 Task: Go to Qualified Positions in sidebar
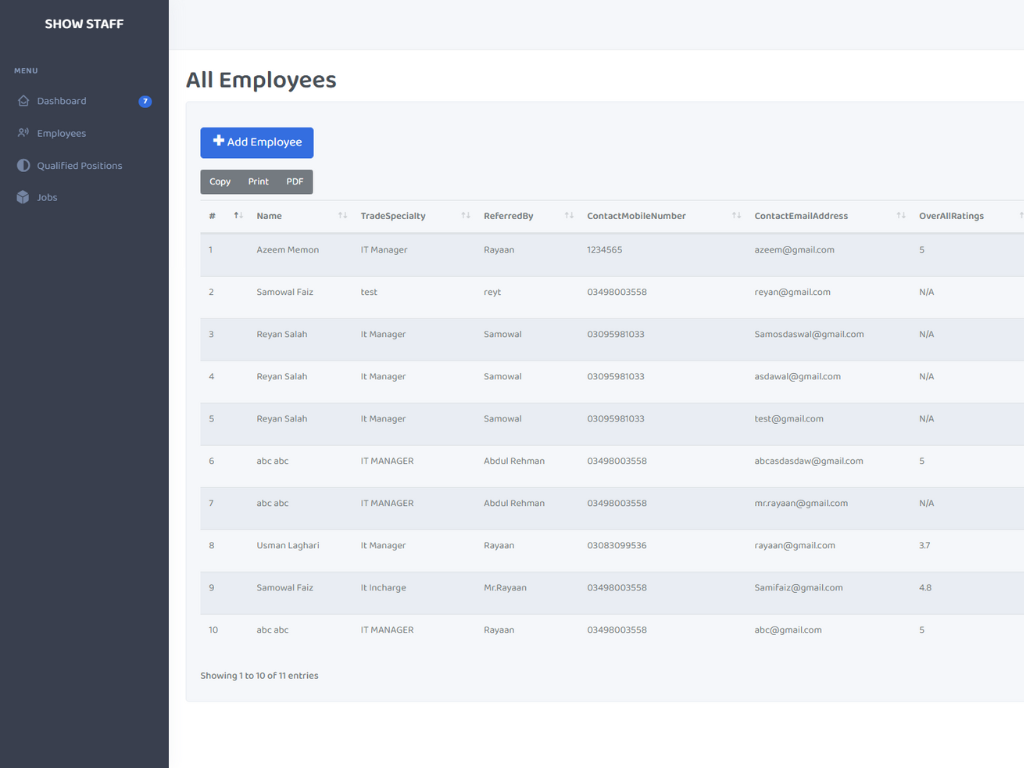pyautogui.click(x=79, y=165)
